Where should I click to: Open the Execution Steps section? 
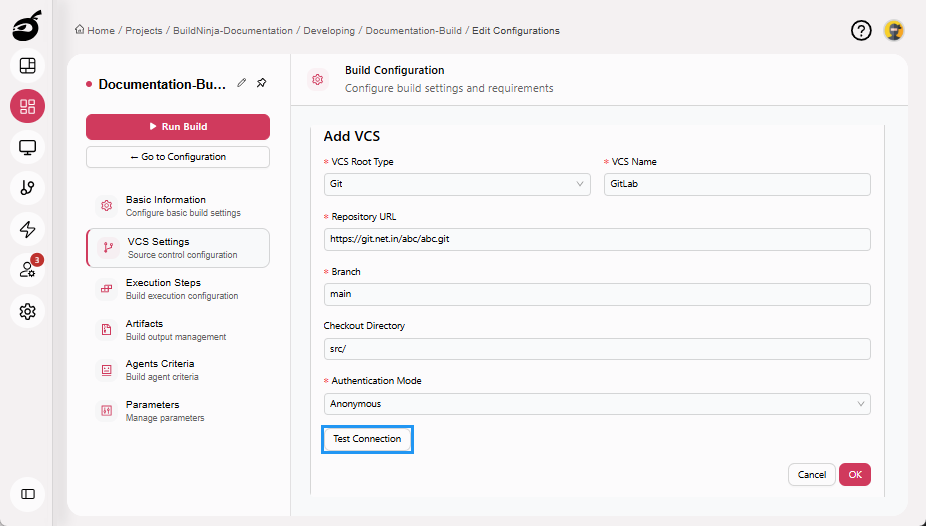tap(178, 289)
